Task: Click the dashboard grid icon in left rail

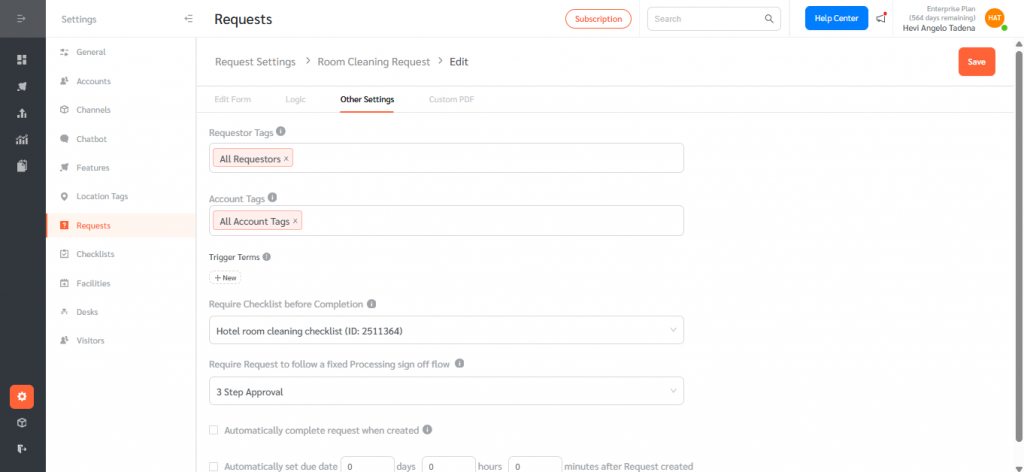Action: 22,60
